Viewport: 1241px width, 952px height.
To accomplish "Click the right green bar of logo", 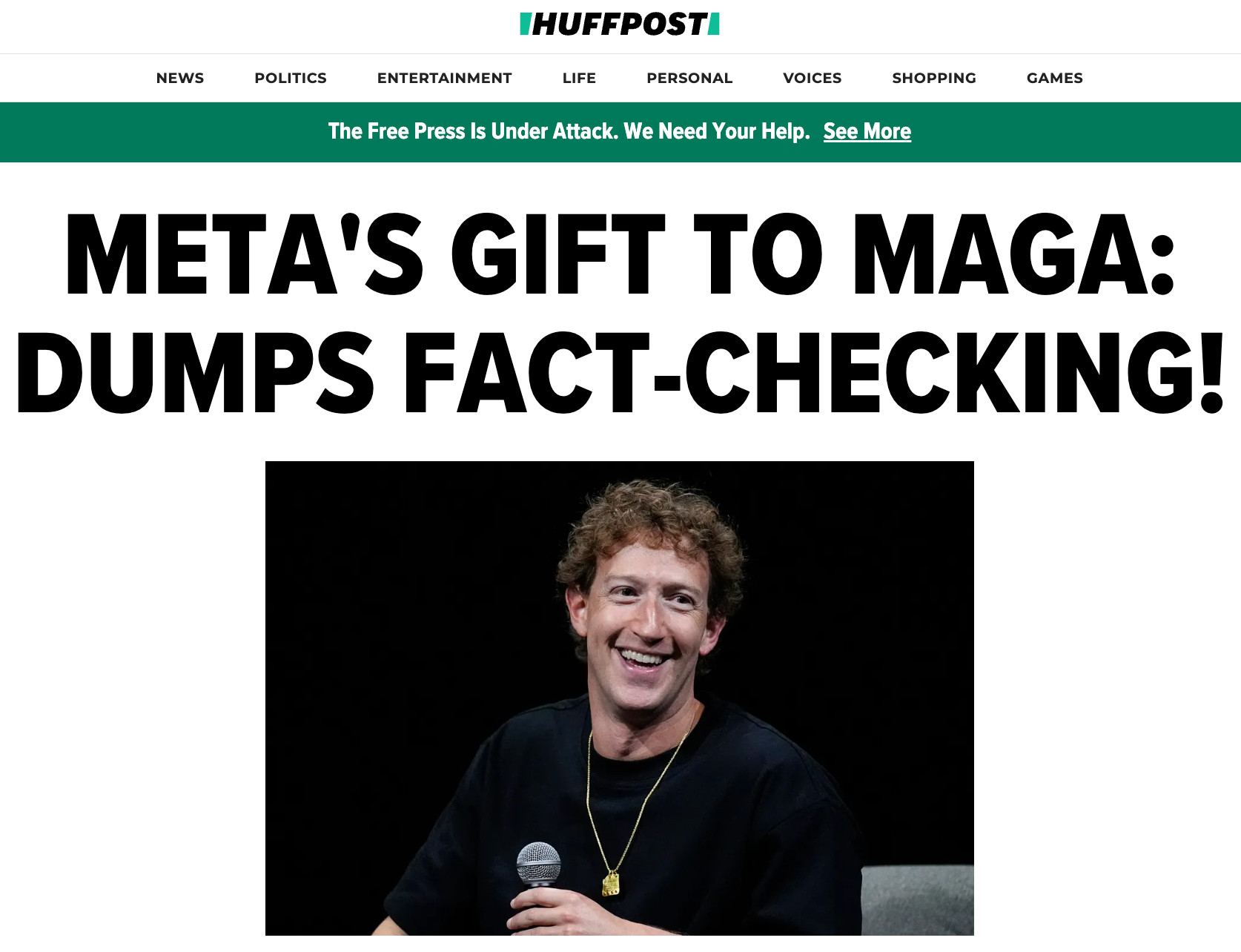I will pyautogui.click(x=714, y=24).
